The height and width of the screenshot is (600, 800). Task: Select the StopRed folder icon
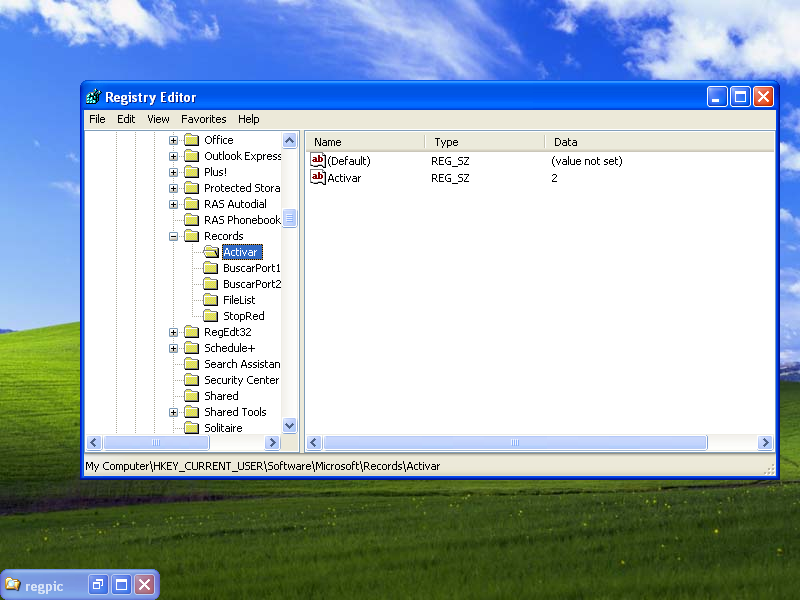pyautogui.click(x=211, y=316)
